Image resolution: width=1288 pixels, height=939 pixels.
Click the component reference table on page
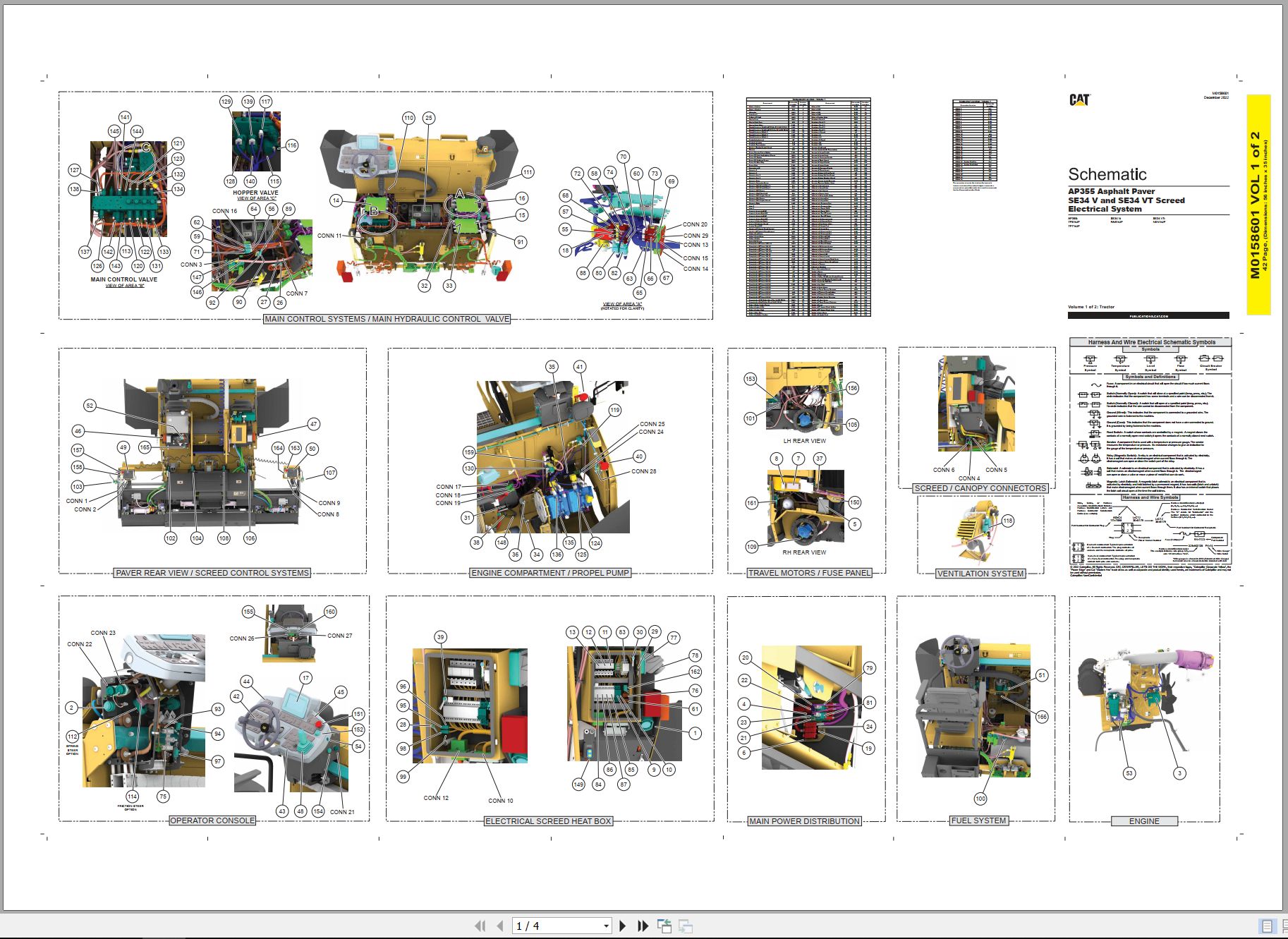pyautogui.click(x=808, y=207)
